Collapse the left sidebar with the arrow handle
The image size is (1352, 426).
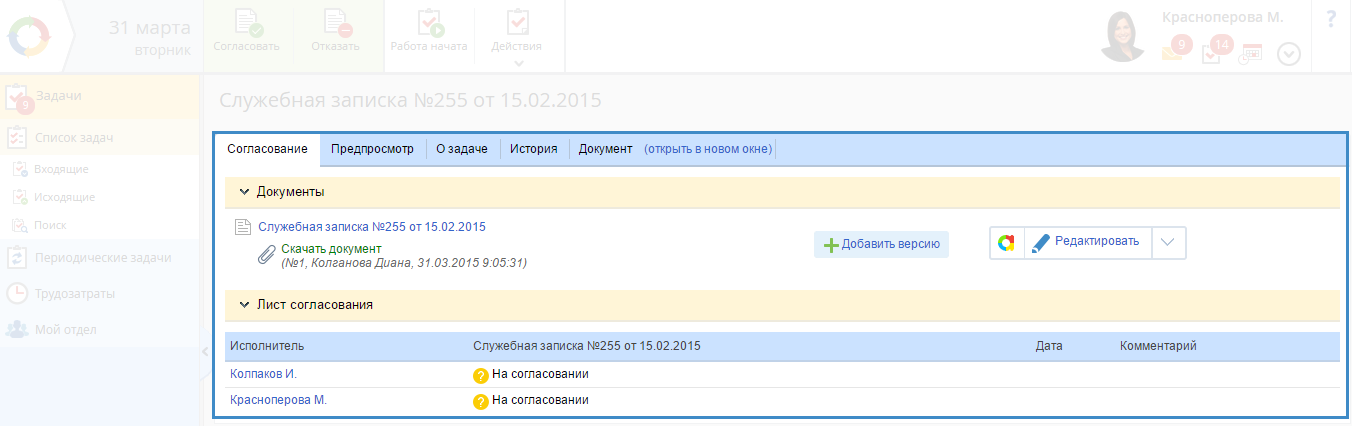(205, 351)
